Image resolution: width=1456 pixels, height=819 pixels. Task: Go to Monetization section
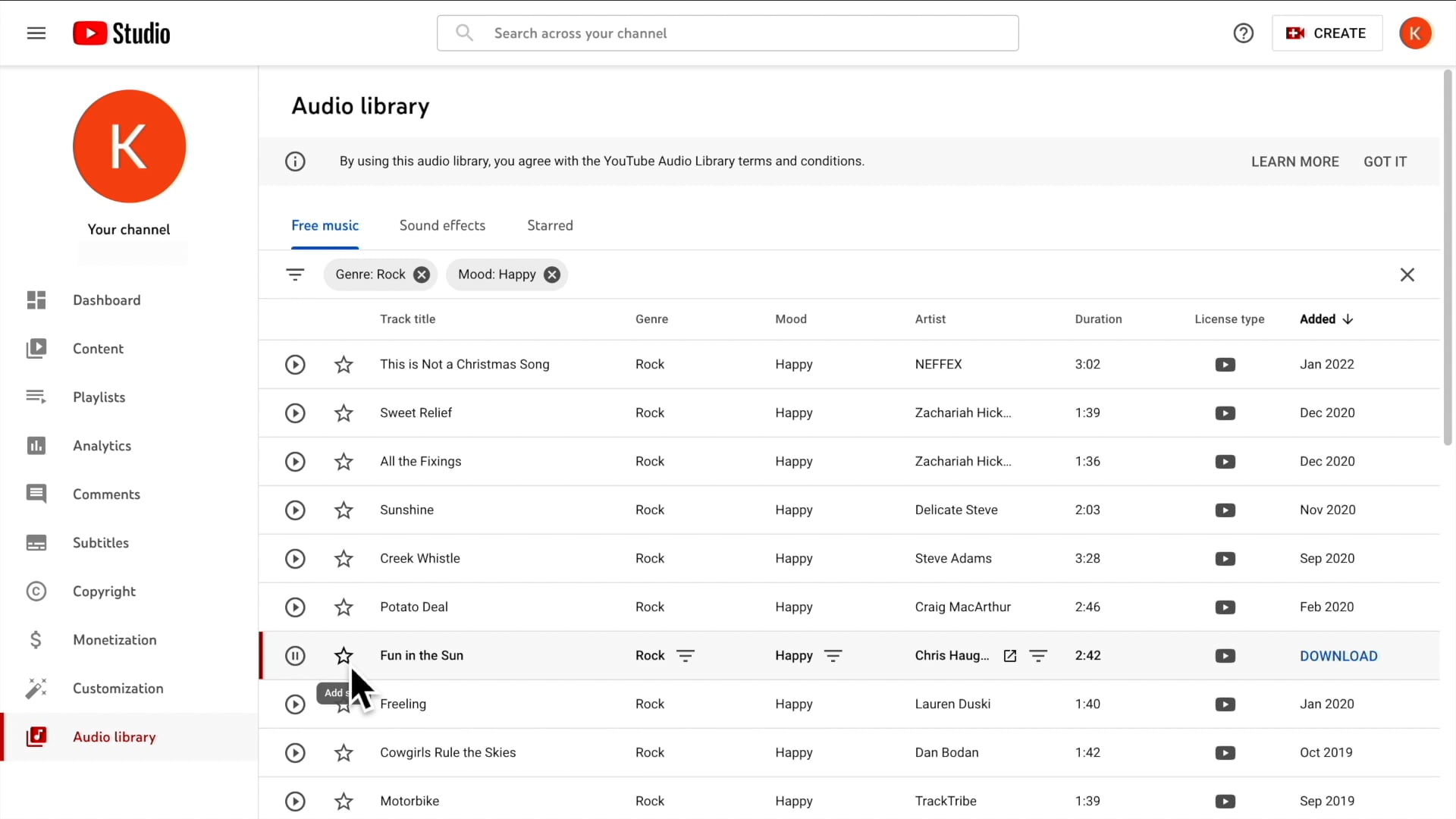pyautogui.click(x=115, y=640)
